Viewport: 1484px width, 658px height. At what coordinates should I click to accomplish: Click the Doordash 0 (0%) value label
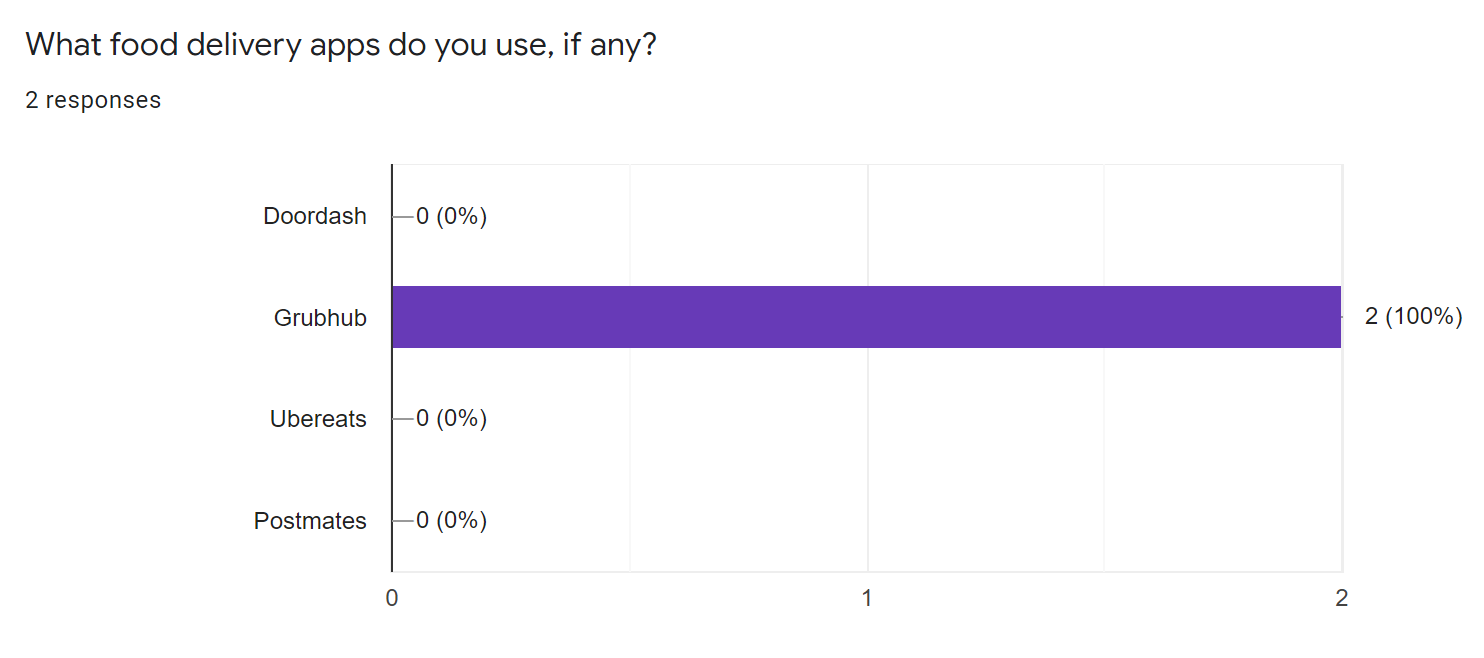pos(451,216)
